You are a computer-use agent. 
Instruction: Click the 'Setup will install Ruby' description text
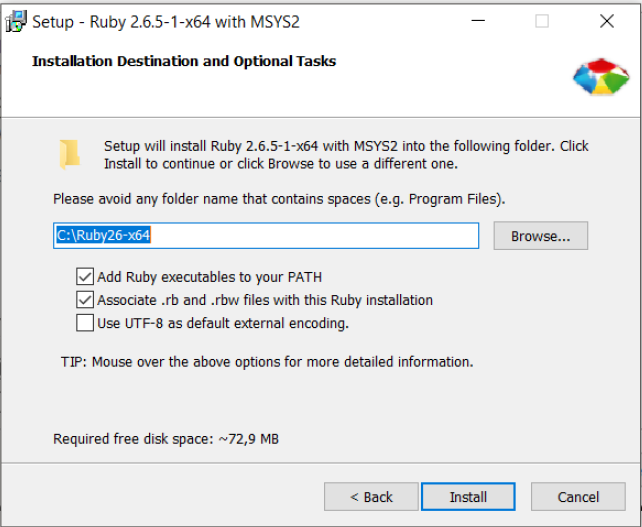click(x=346, y=155)
